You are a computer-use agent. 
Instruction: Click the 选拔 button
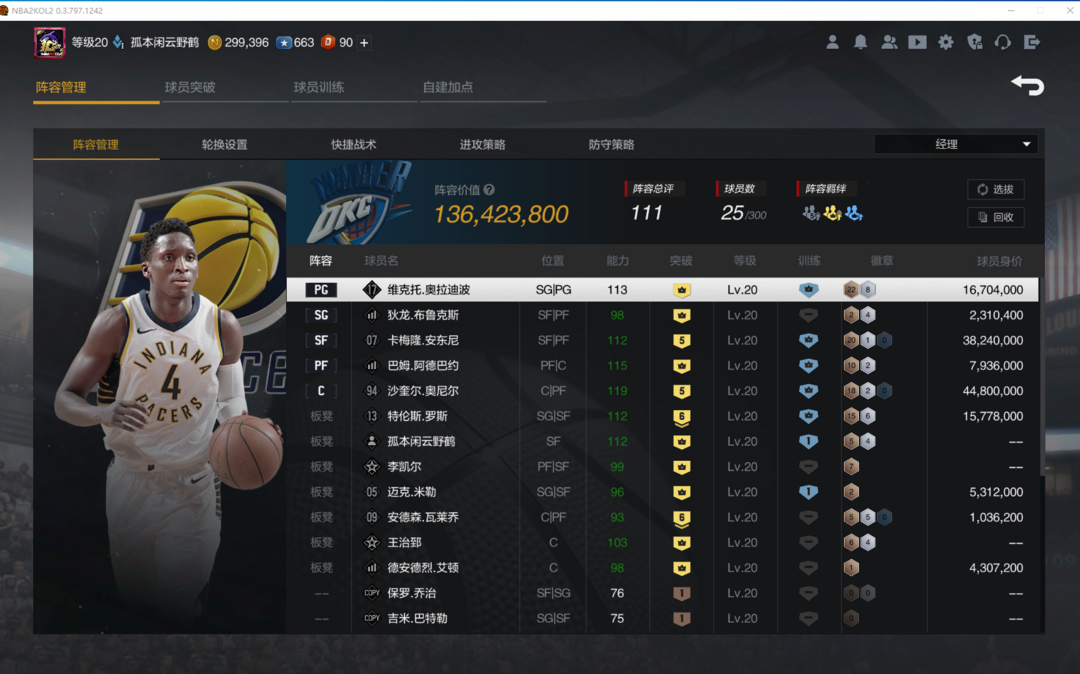click(x=995, y=189)
